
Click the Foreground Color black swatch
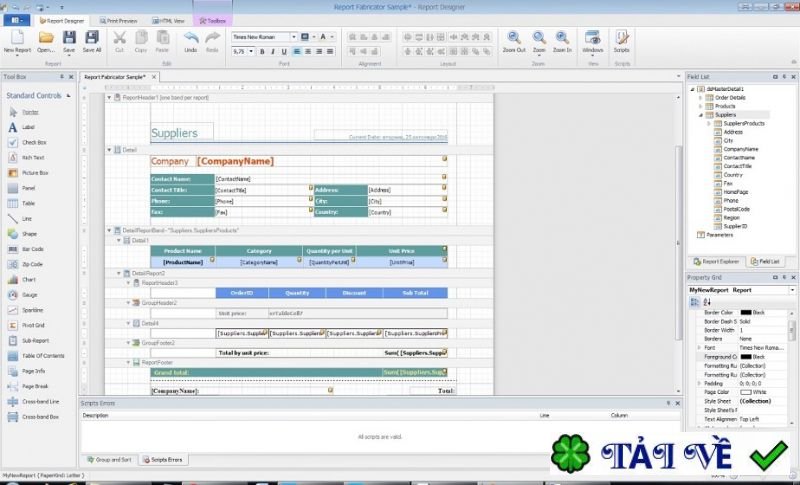746,357
